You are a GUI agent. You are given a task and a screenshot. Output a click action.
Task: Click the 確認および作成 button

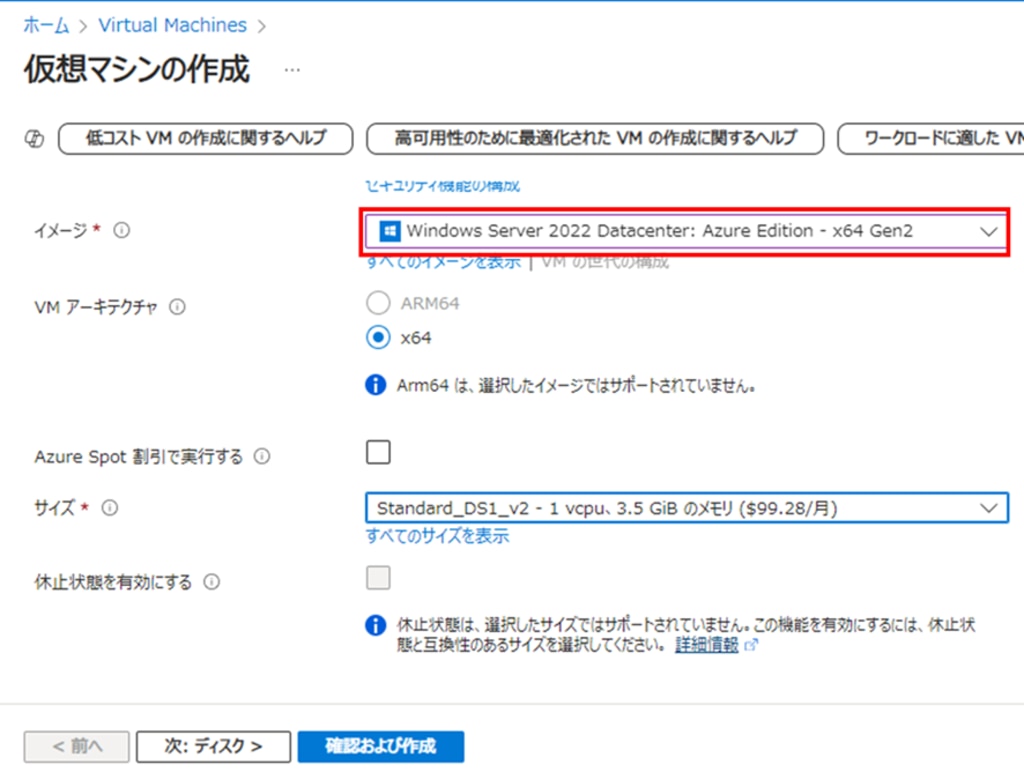point(381,747)
